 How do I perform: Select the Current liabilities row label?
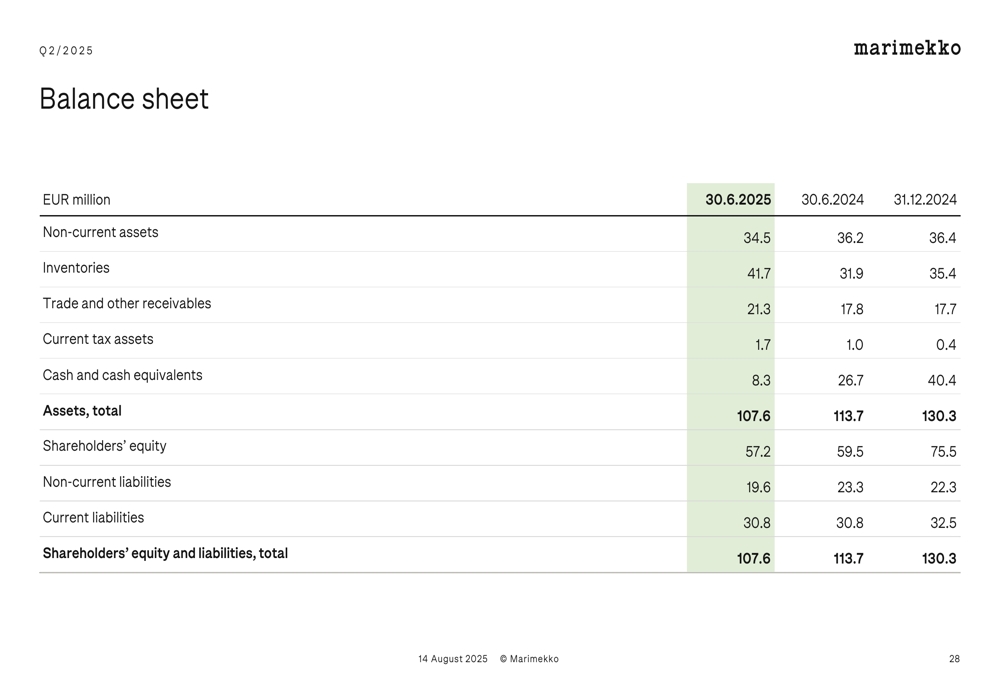coord(93,517)
